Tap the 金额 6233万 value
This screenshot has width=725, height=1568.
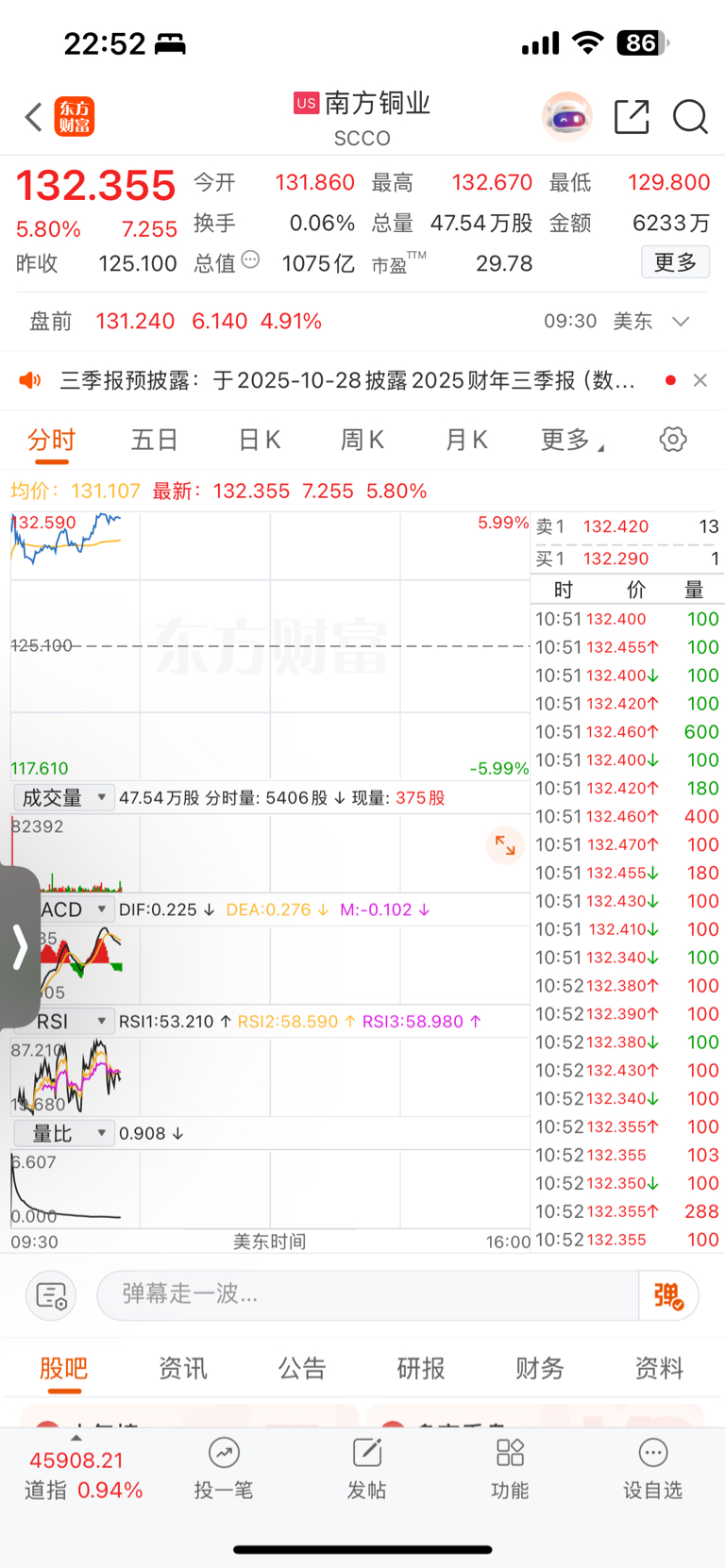[671, 223]
